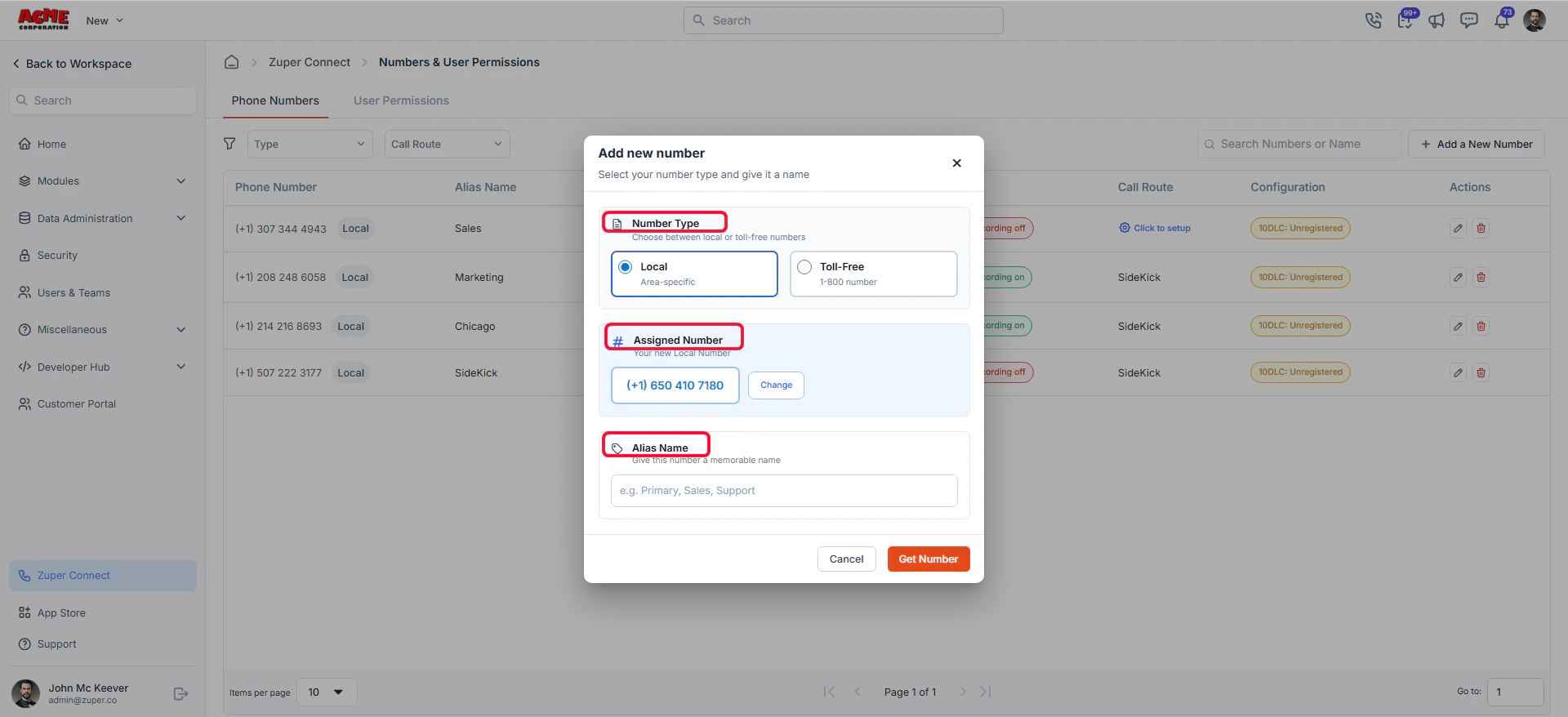Click the ACME Corporation logo

[44, 20]
